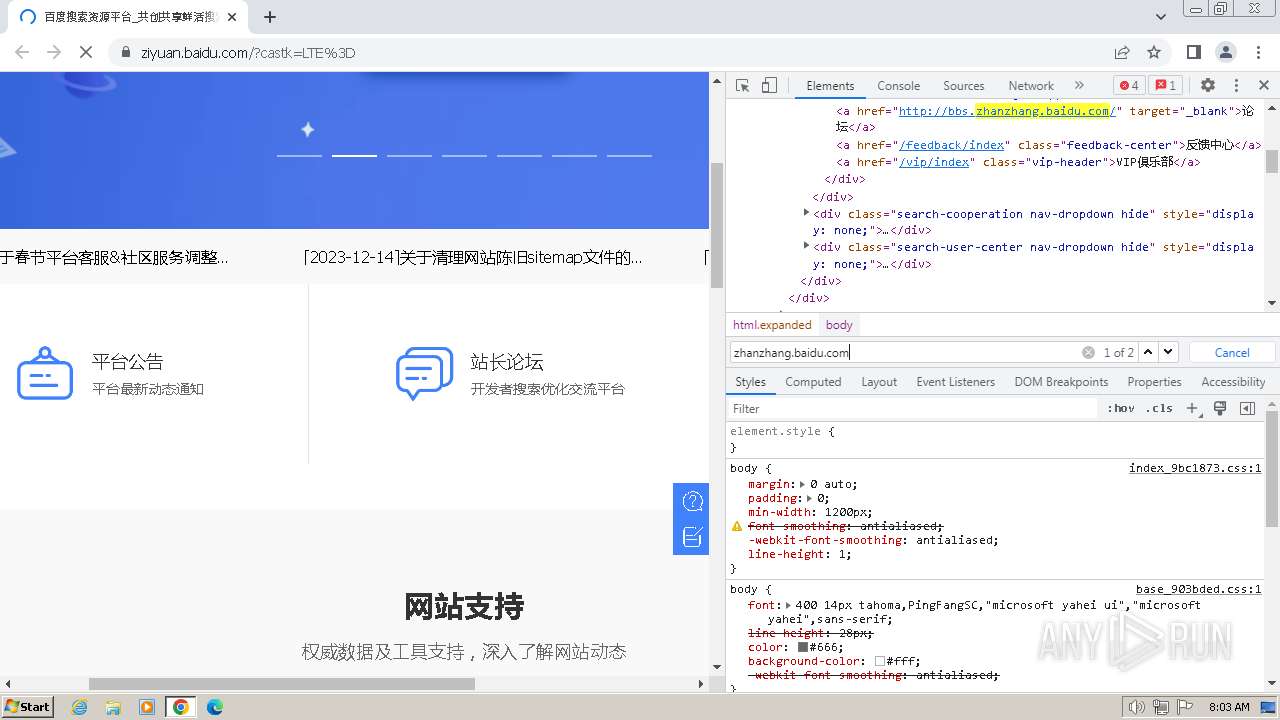
Task: Open the Layout pane tab
Action: pos(879,382)
